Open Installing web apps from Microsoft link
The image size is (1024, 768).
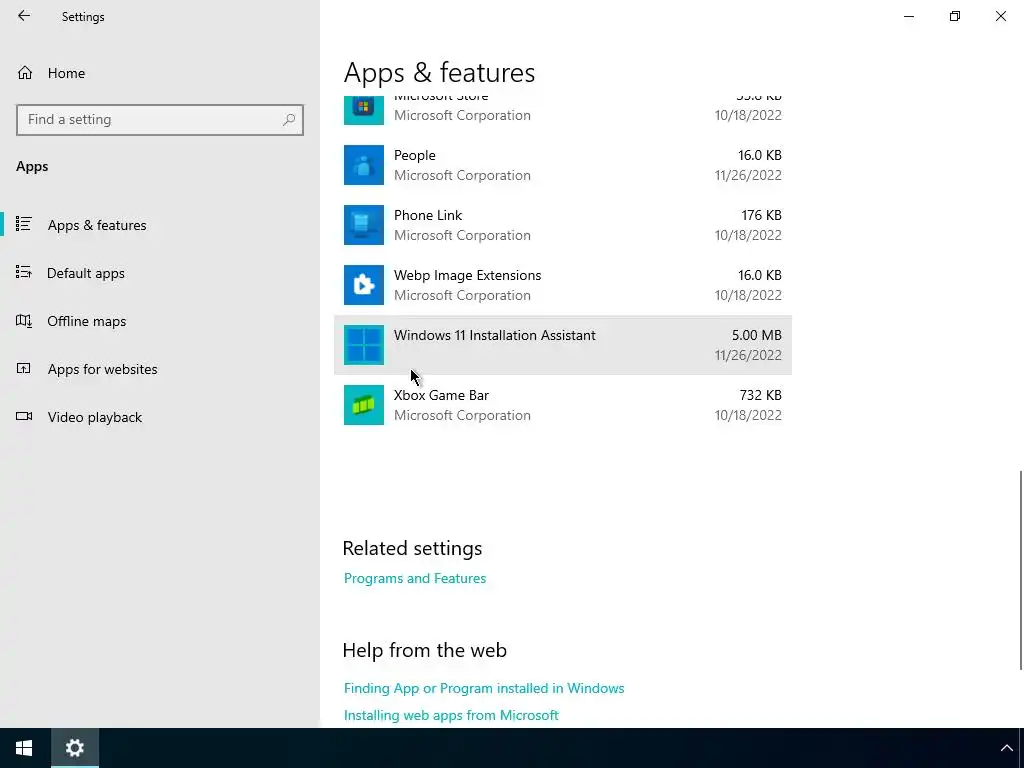tap(451, 714)
